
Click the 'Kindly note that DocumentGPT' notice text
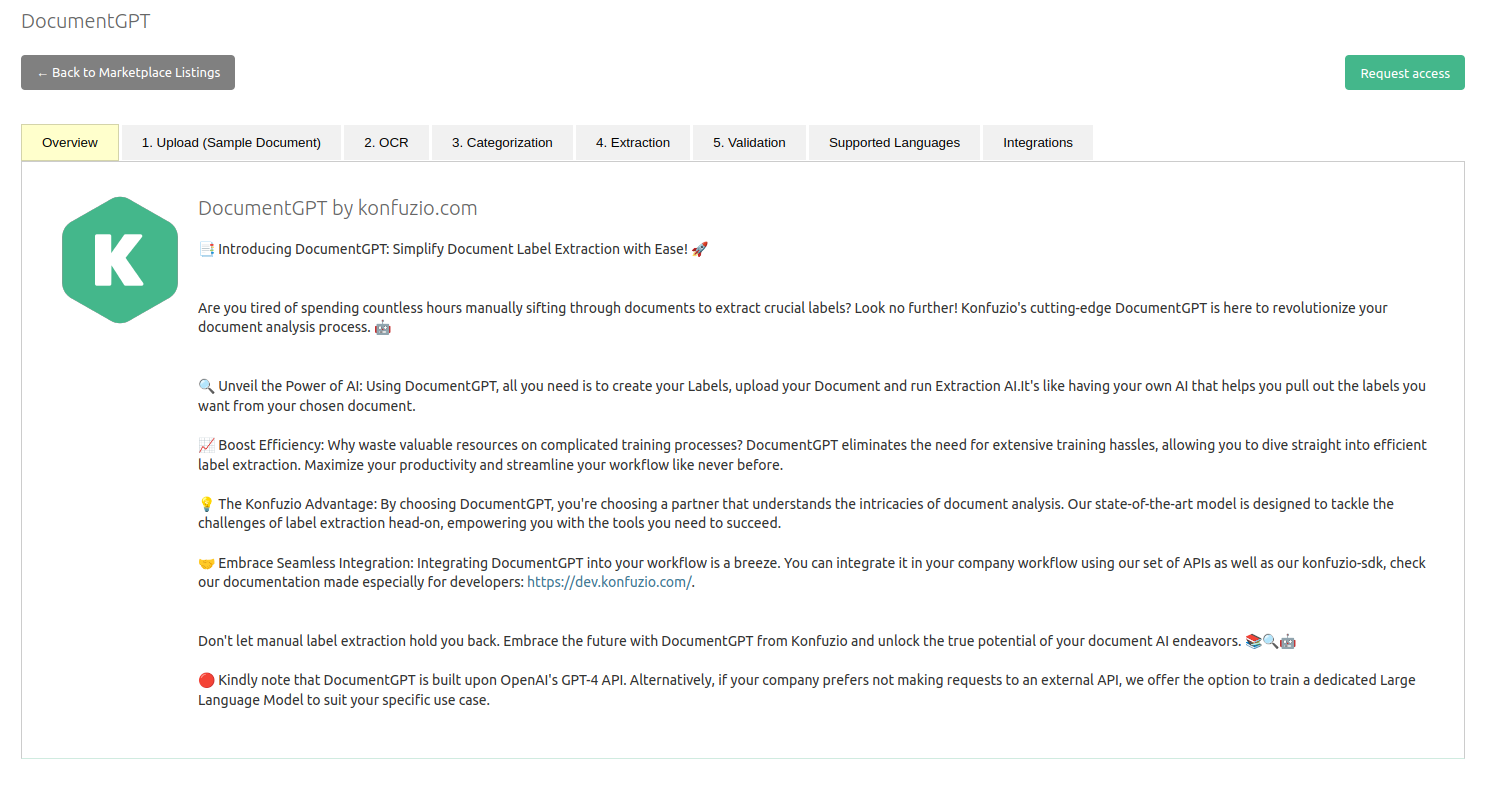[x=807, y=690]
